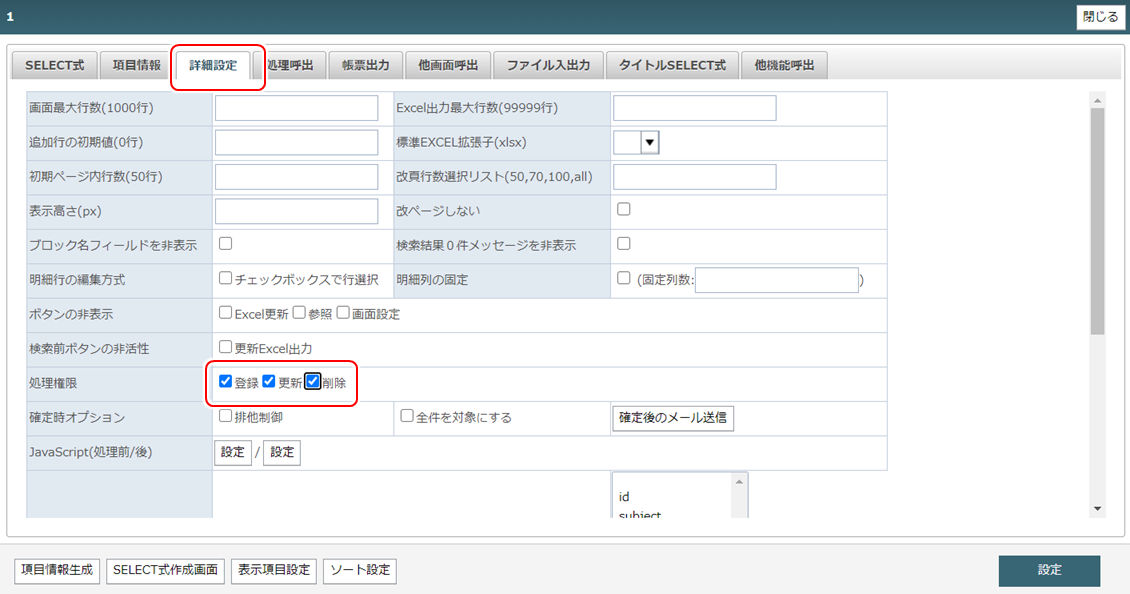Click the 検索前ボタンの非活性 row label
Image resolution: width=1130 pixels, height=594 pixels.
tap(89, 349)
